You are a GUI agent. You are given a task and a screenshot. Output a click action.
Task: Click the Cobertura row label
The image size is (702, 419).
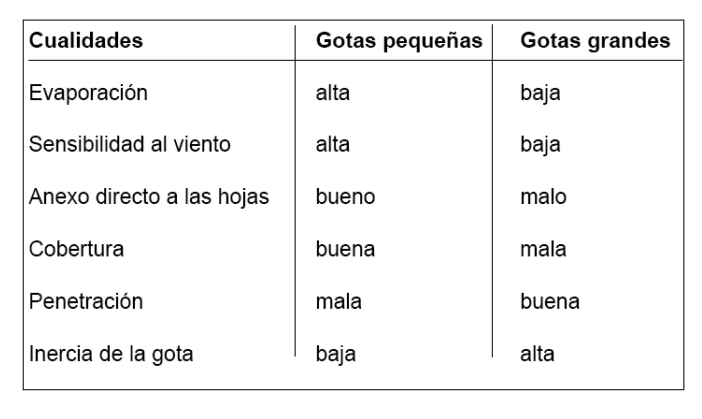click(x=77, y=249)
